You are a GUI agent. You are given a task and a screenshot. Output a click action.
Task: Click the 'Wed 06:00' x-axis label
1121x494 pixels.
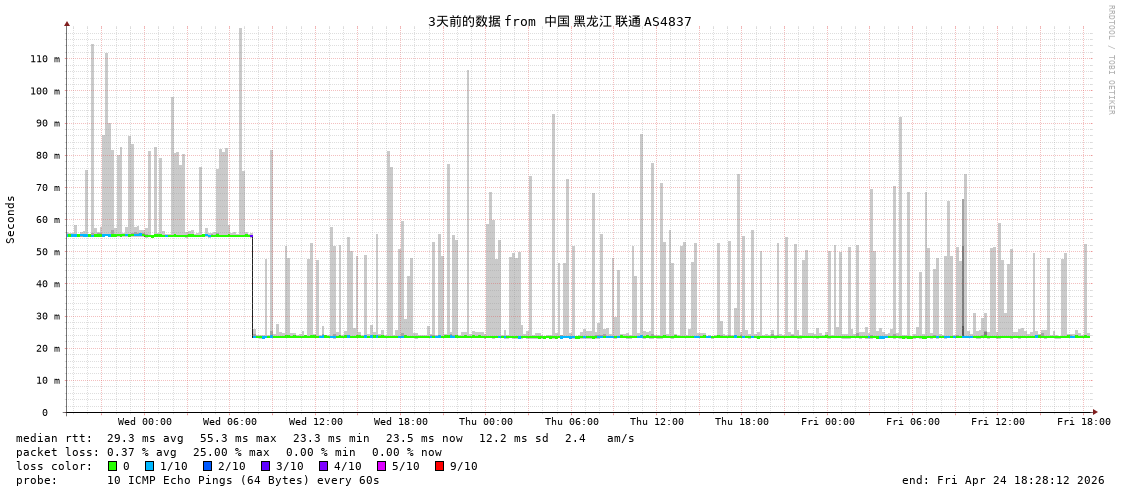click(230, 422)
